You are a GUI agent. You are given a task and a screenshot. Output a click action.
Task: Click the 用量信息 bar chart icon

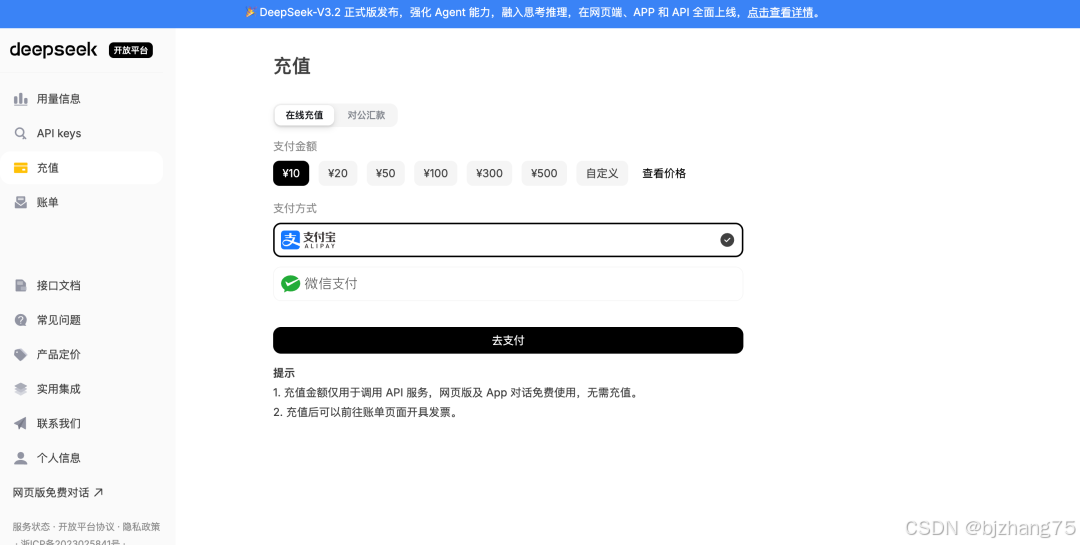(x=21, y=99)
